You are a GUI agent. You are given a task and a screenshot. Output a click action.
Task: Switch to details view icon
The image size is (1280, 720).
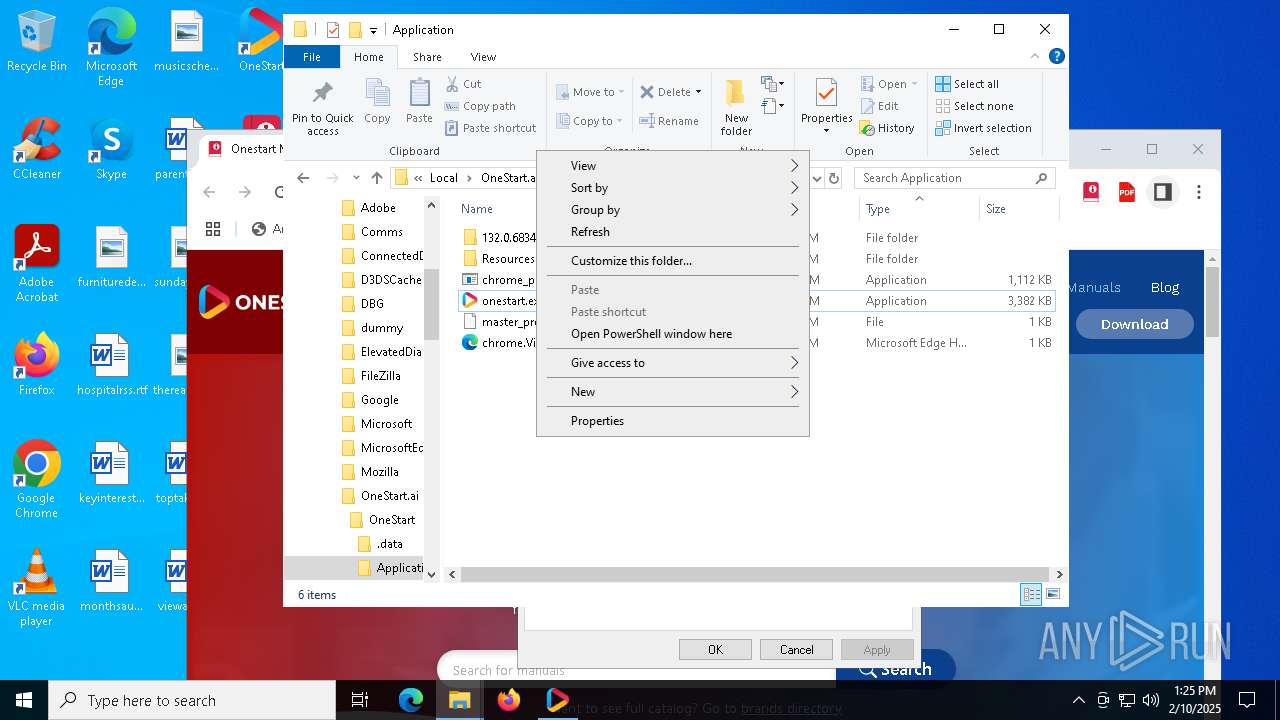[x=1031, y=595]
